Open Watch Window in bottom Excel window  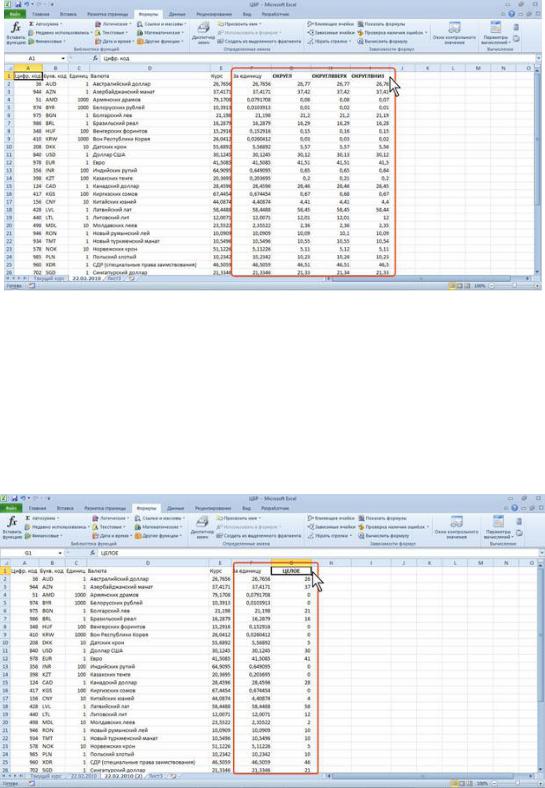click(456, 527)
